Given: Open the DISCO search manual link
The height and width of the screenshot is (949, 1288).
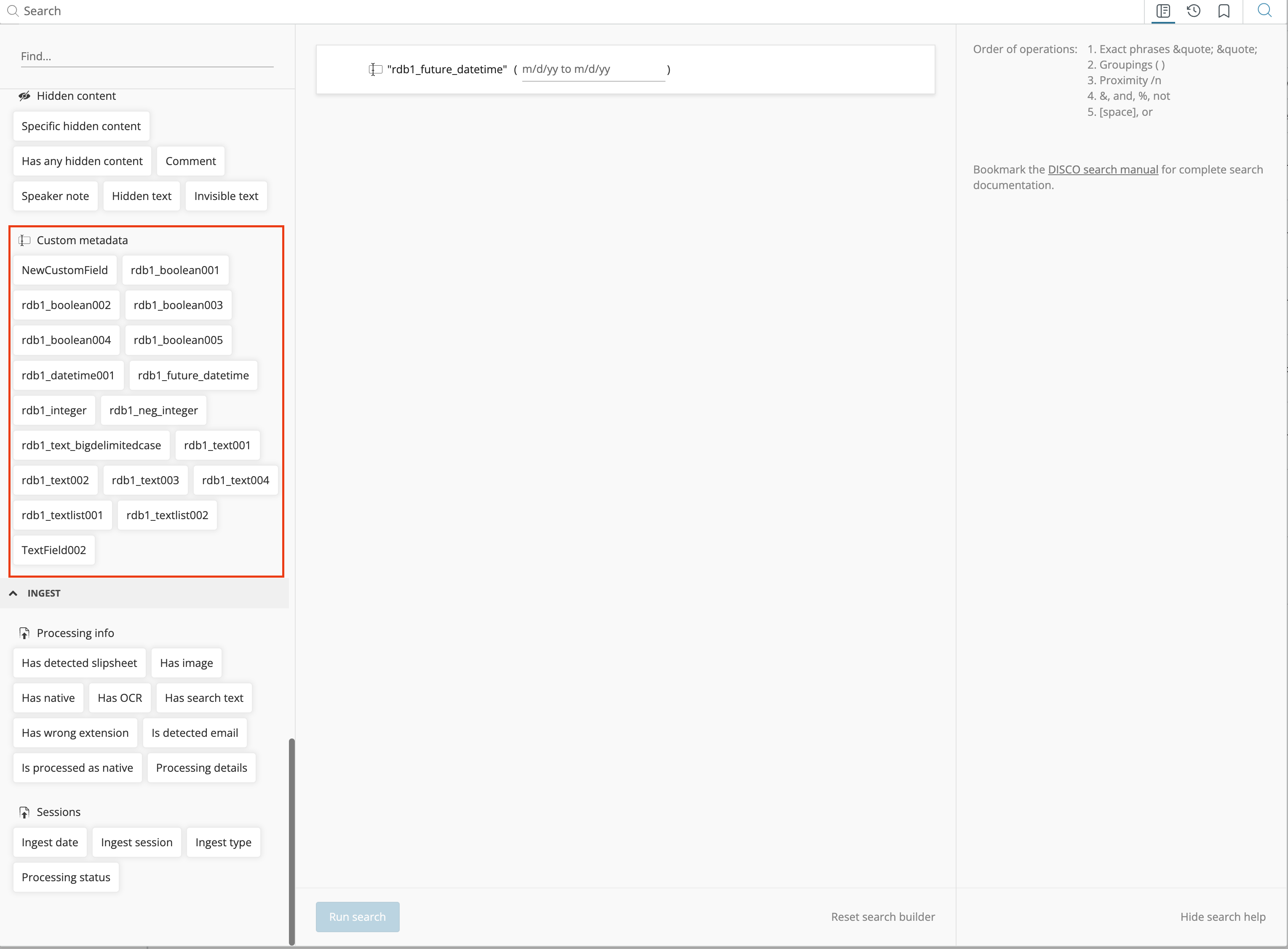Looking at the screenshot, I should click(x=1103, y=169).
